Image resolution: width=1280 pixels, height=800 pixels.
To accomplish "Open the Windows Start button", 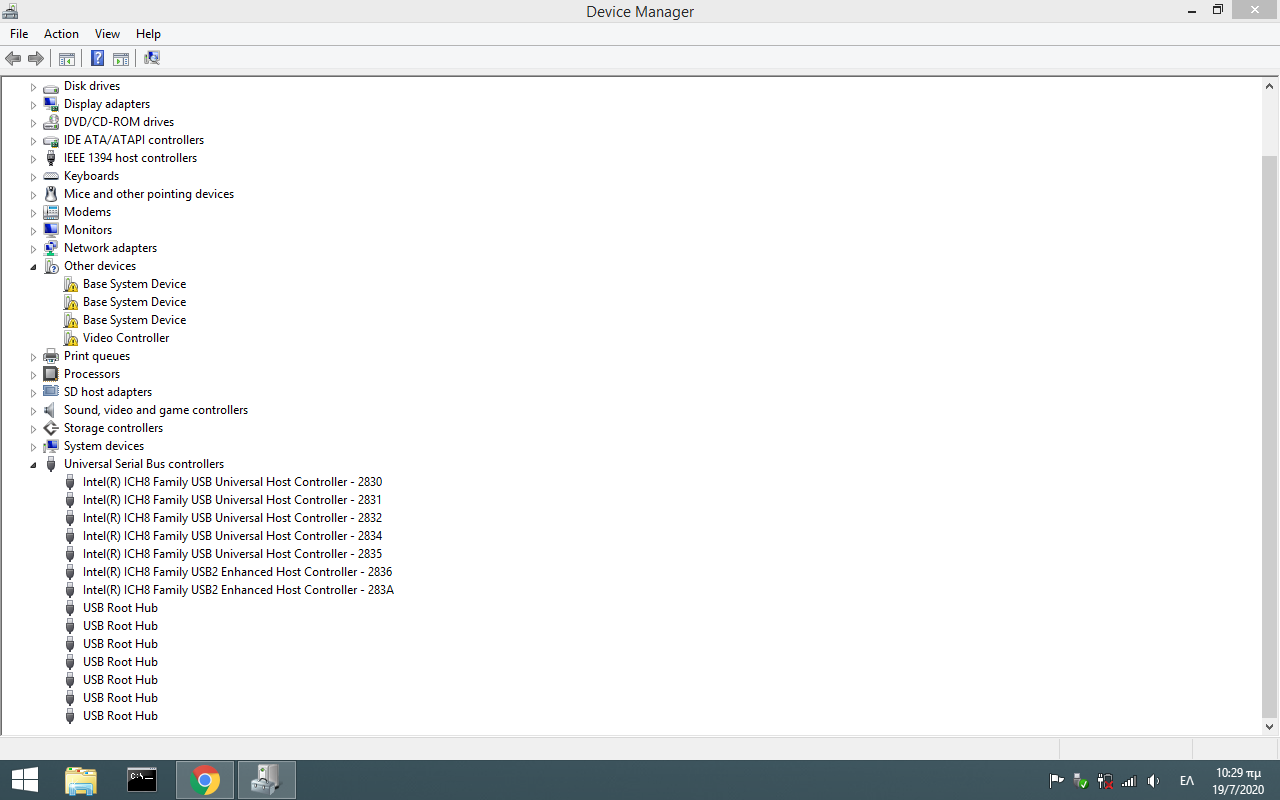I will [x=25, y=780].
